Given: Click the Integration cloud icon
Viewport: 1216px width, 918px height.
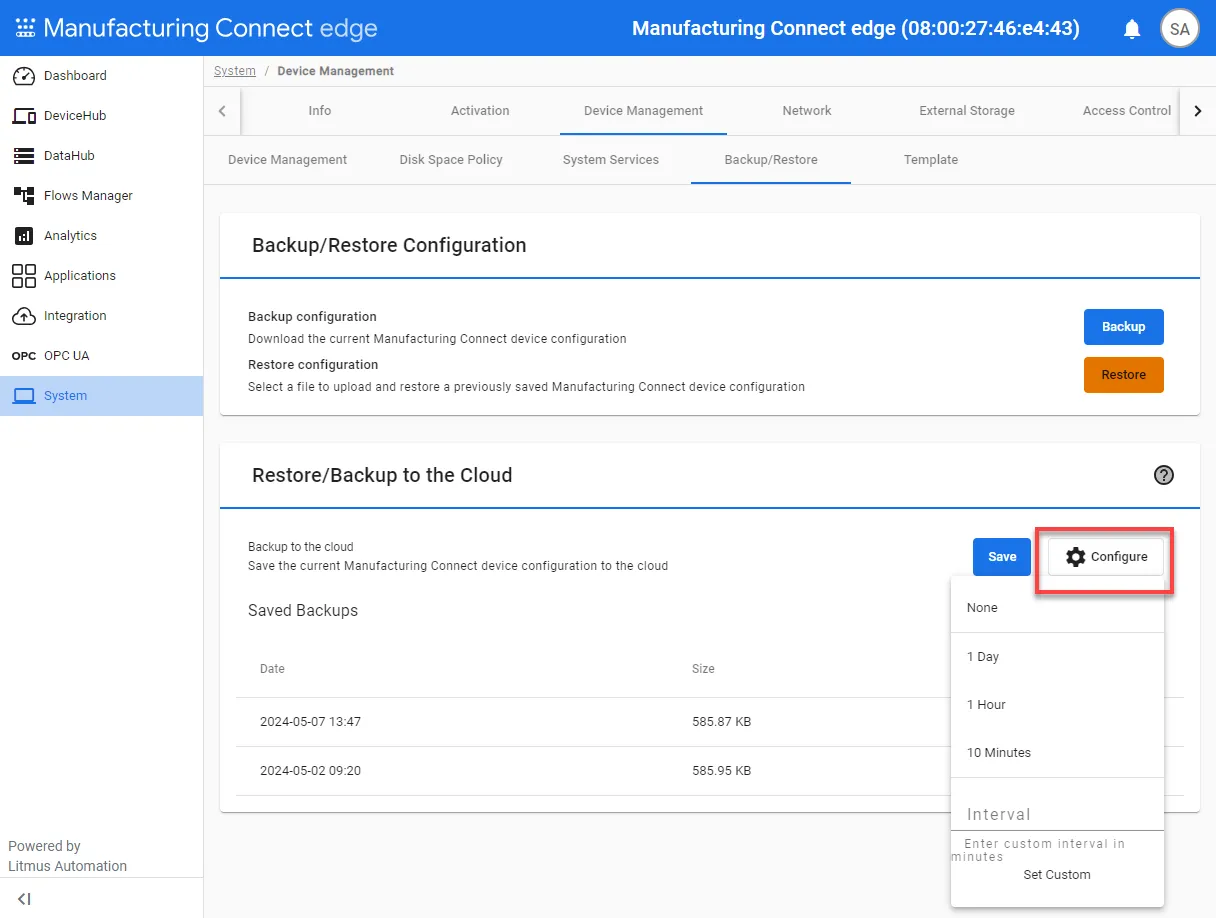Looking at the screenshot, I should click(24, 316).
